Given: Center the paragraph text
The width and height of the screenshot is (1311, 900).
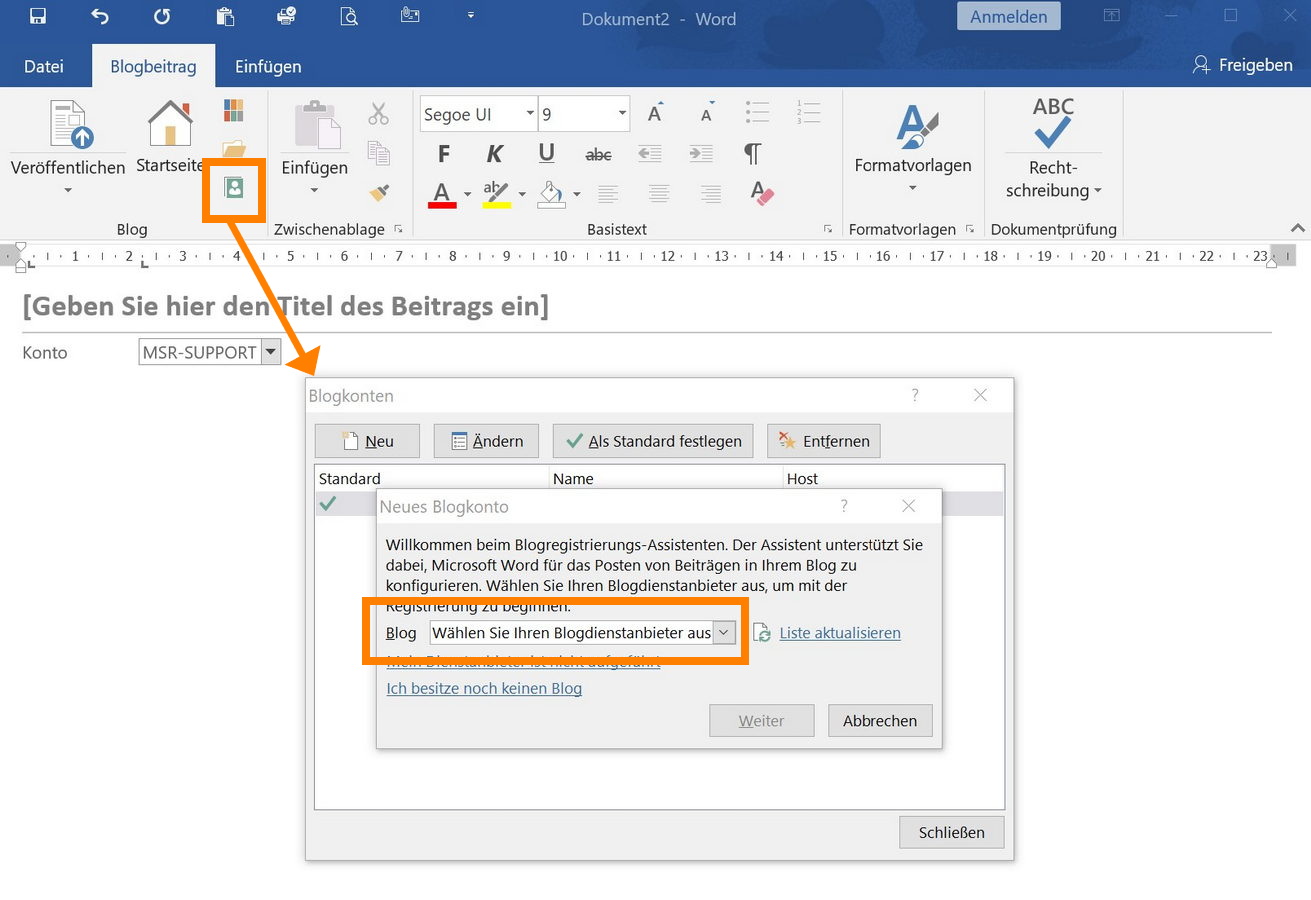Looking at the screenshot, I should click(658, 193).
